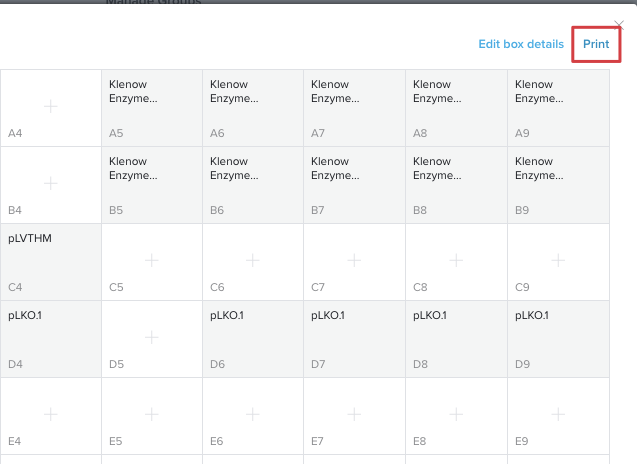Select Klenow Enzyme in cell B8
637x464 pixels.
click(456, 185)
